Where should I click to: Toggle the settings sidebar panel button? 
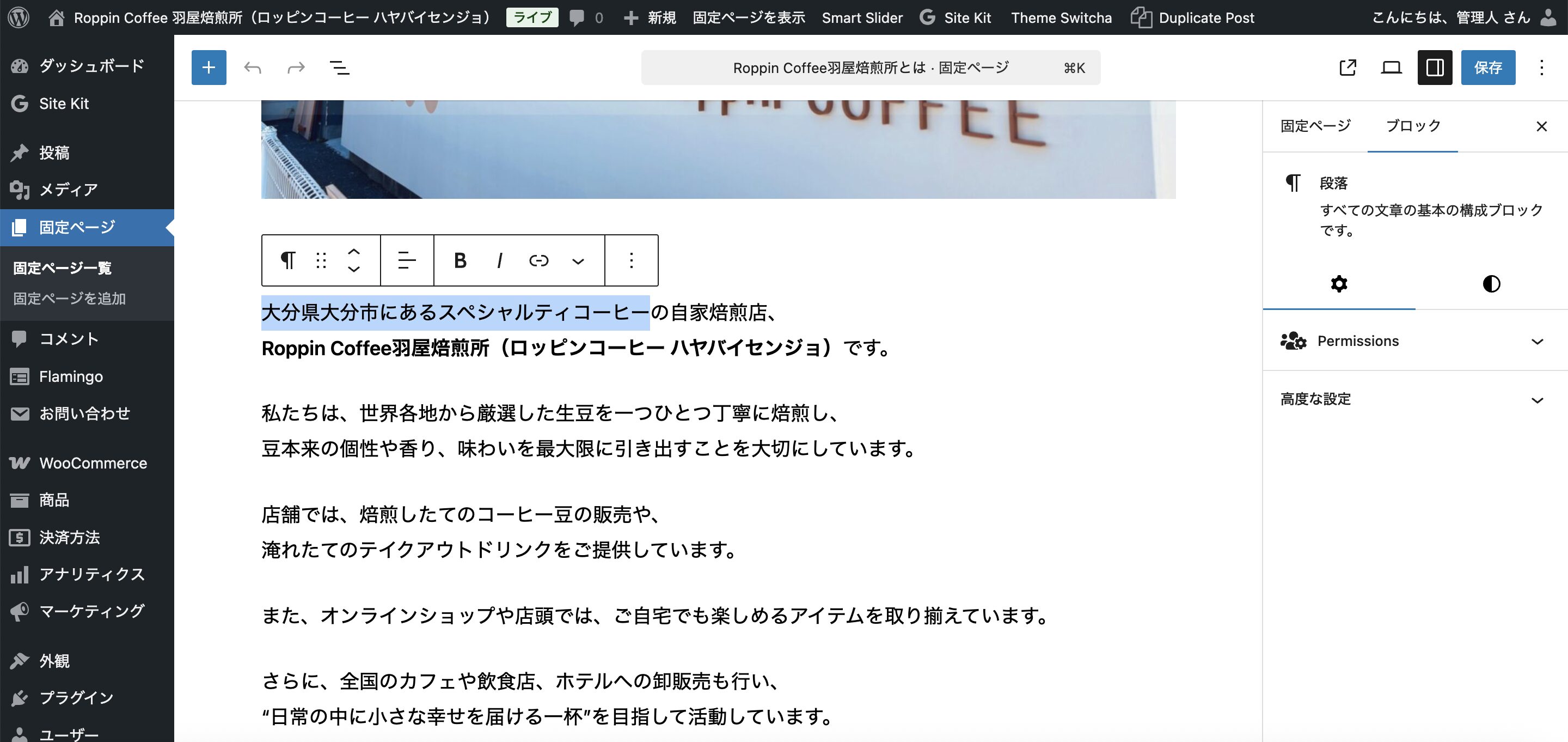[x=1434, y=68]
